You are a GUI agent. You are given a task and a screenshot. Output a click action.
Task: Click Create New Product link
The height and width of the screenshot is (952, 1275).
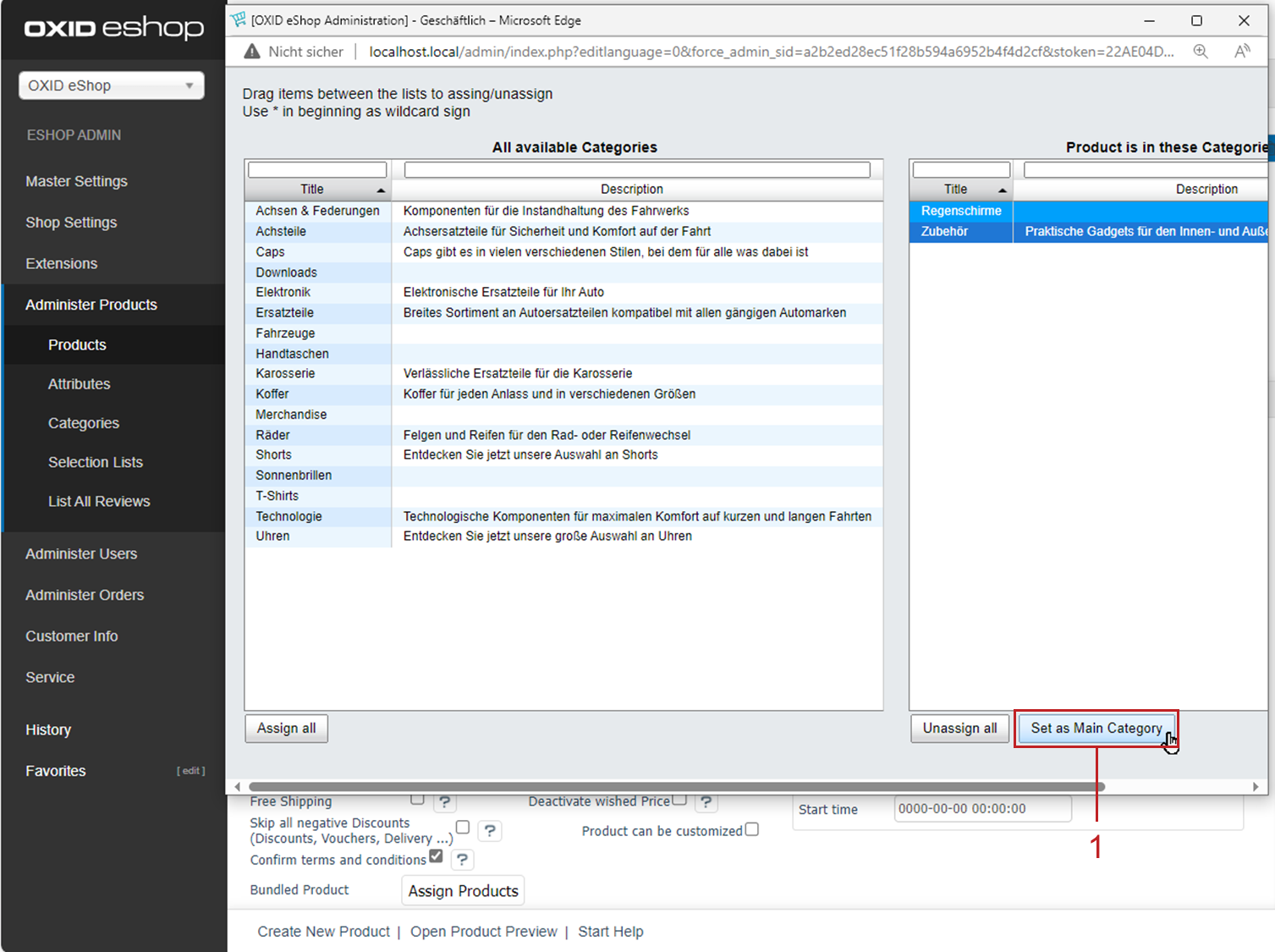pyautogui.click(x=323, y=932)
